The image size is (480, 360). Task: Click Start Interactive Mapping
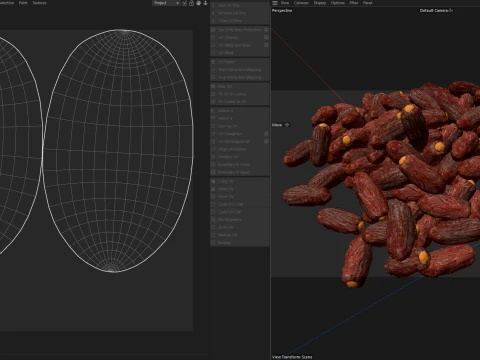click(x=240, y=70)
